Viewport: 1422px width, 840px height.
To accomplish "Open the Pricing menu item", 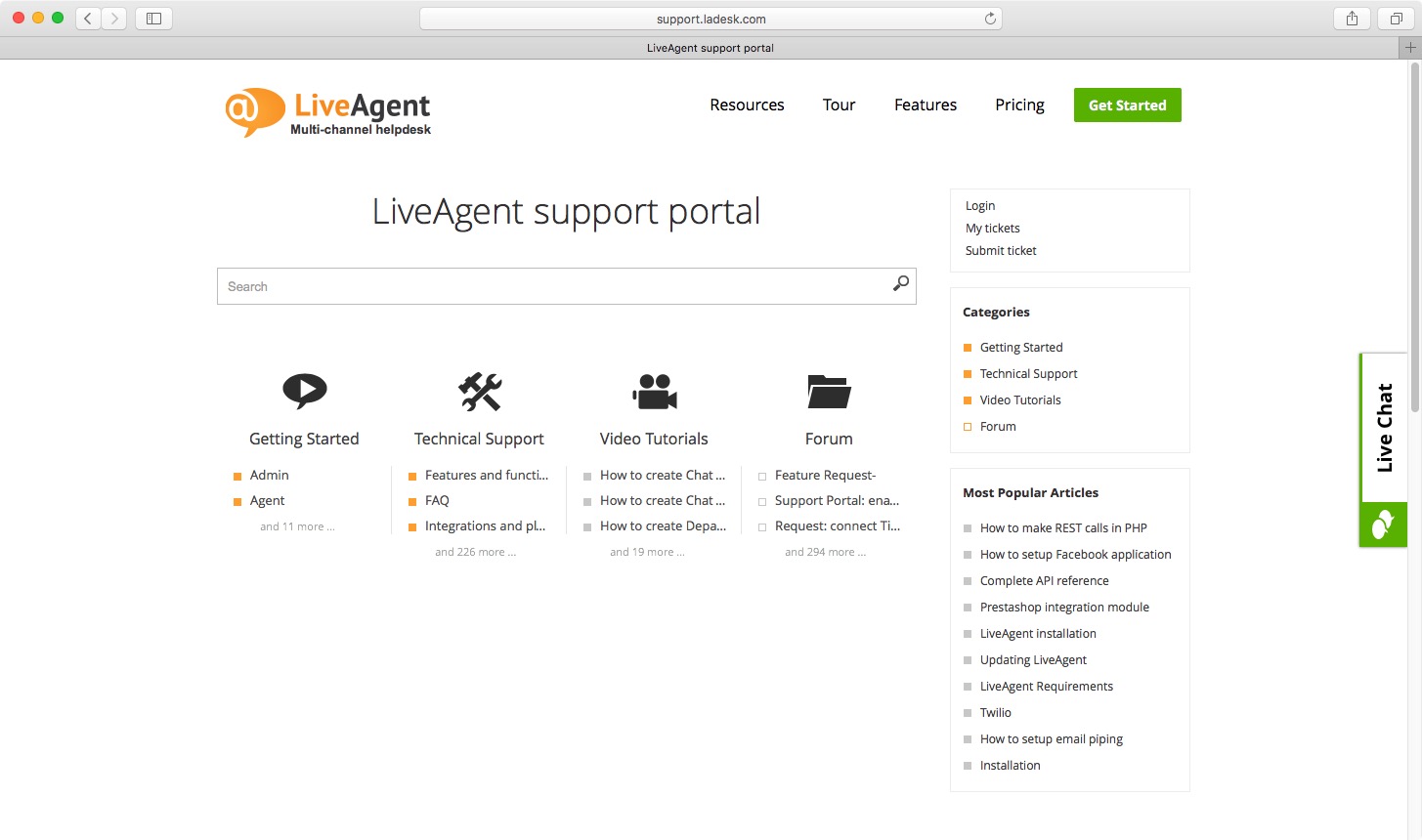I will 1019,105.
